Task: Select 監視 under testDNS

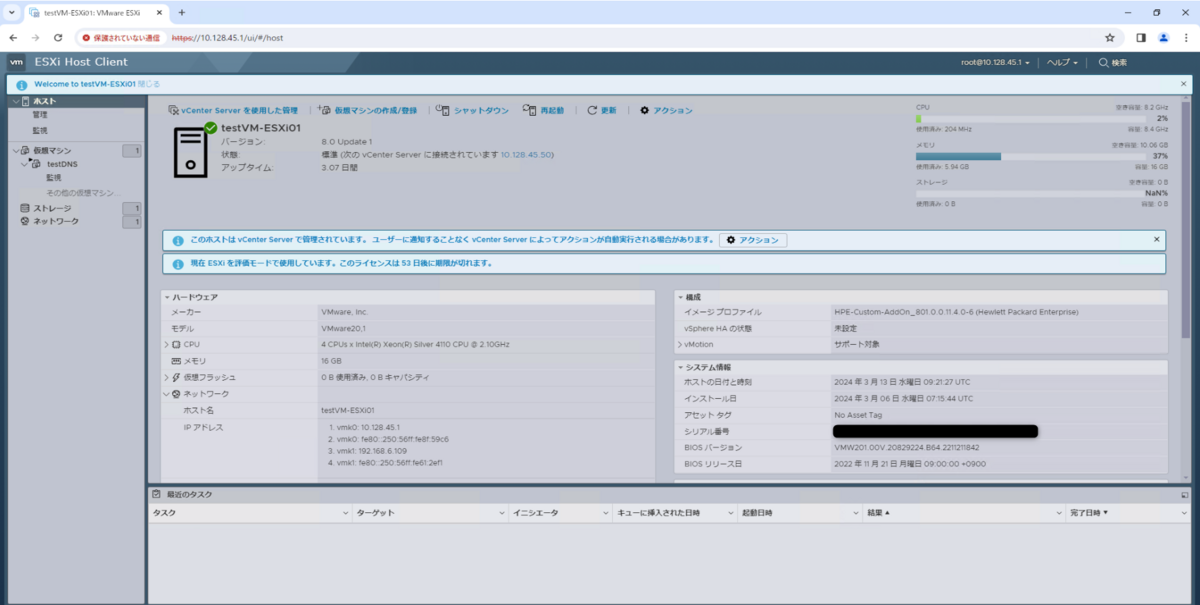Action: pyautogui.click(x=54, y=177)
